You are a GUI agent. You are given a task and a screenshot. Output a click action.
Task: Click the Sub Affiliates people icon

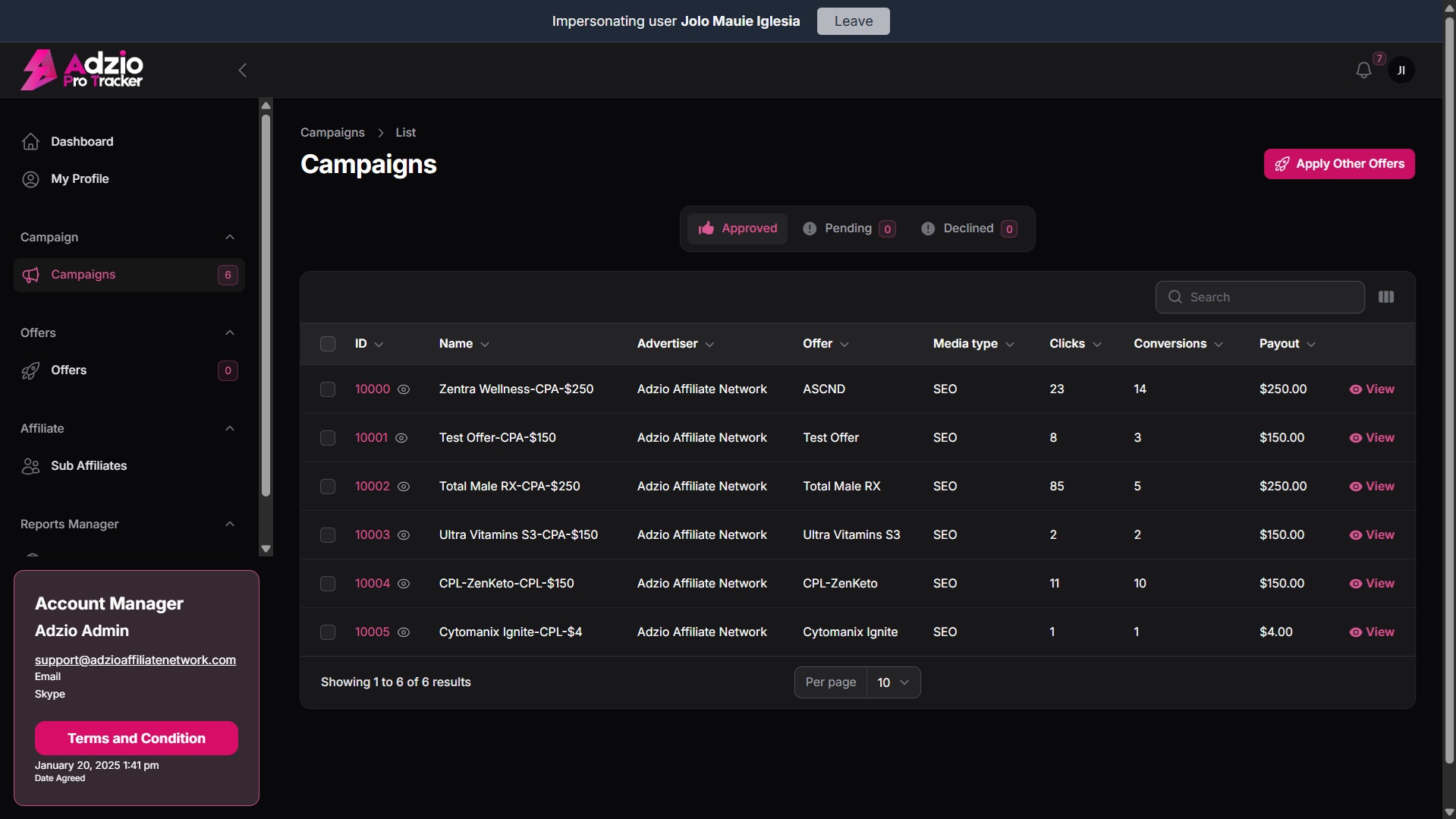coord(30,466)
